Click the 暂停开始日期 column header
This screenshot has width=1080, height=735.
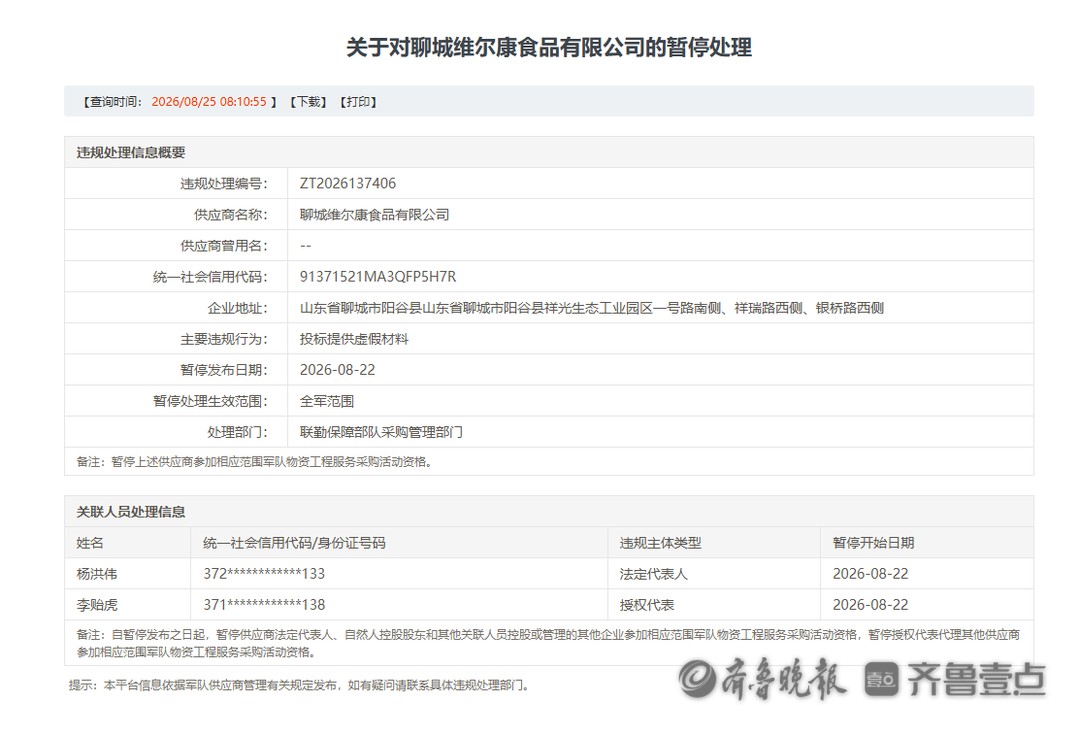click(x=873, y=543)
